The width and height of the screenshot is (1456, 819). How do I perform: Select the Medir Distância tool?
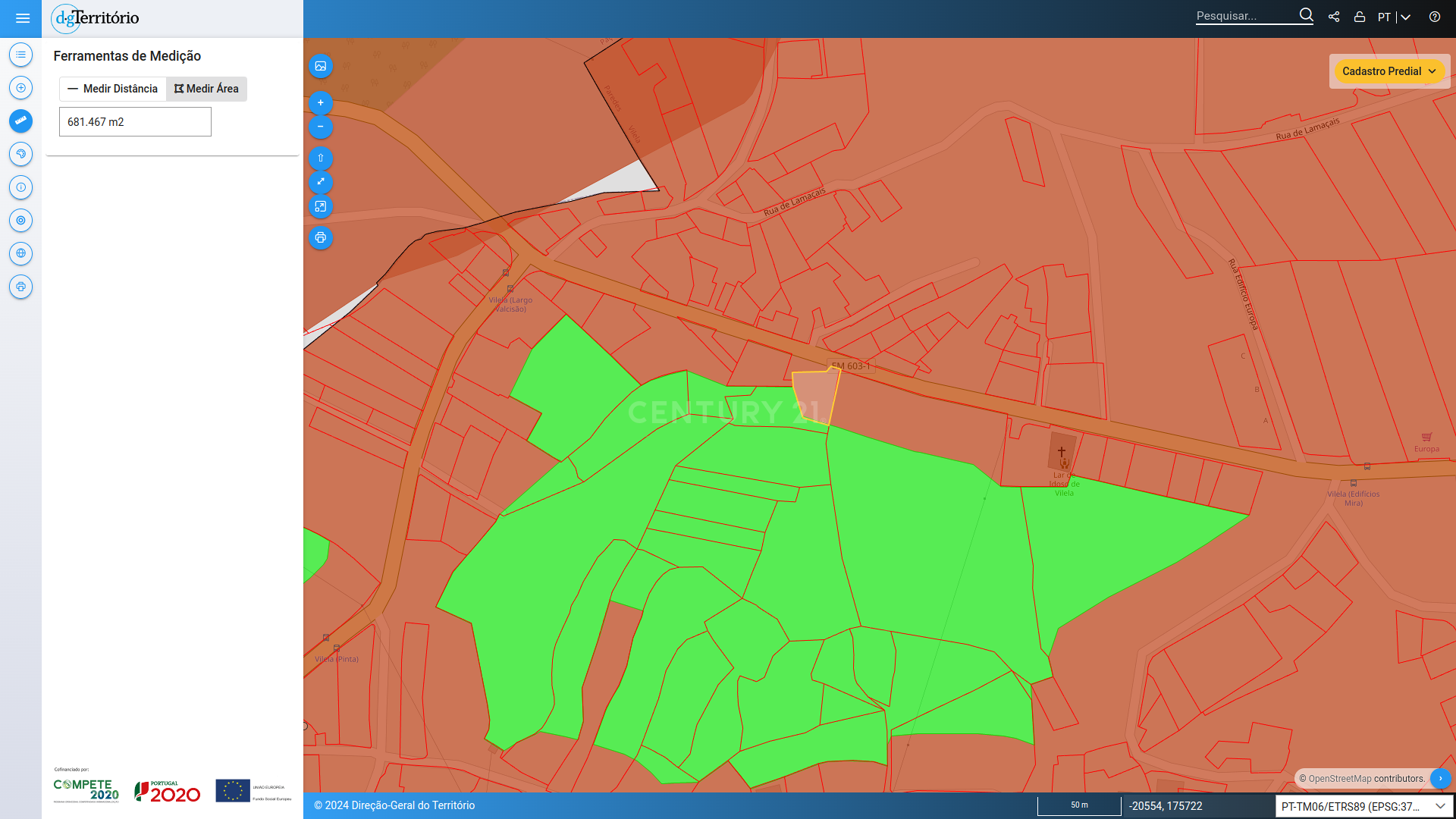113,89
